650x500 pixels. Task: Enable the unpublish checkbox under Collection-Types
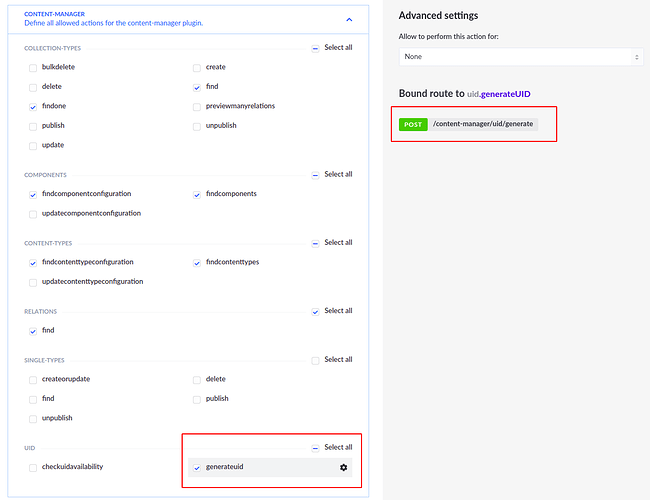pyautogui.click(x=197, y=126)
